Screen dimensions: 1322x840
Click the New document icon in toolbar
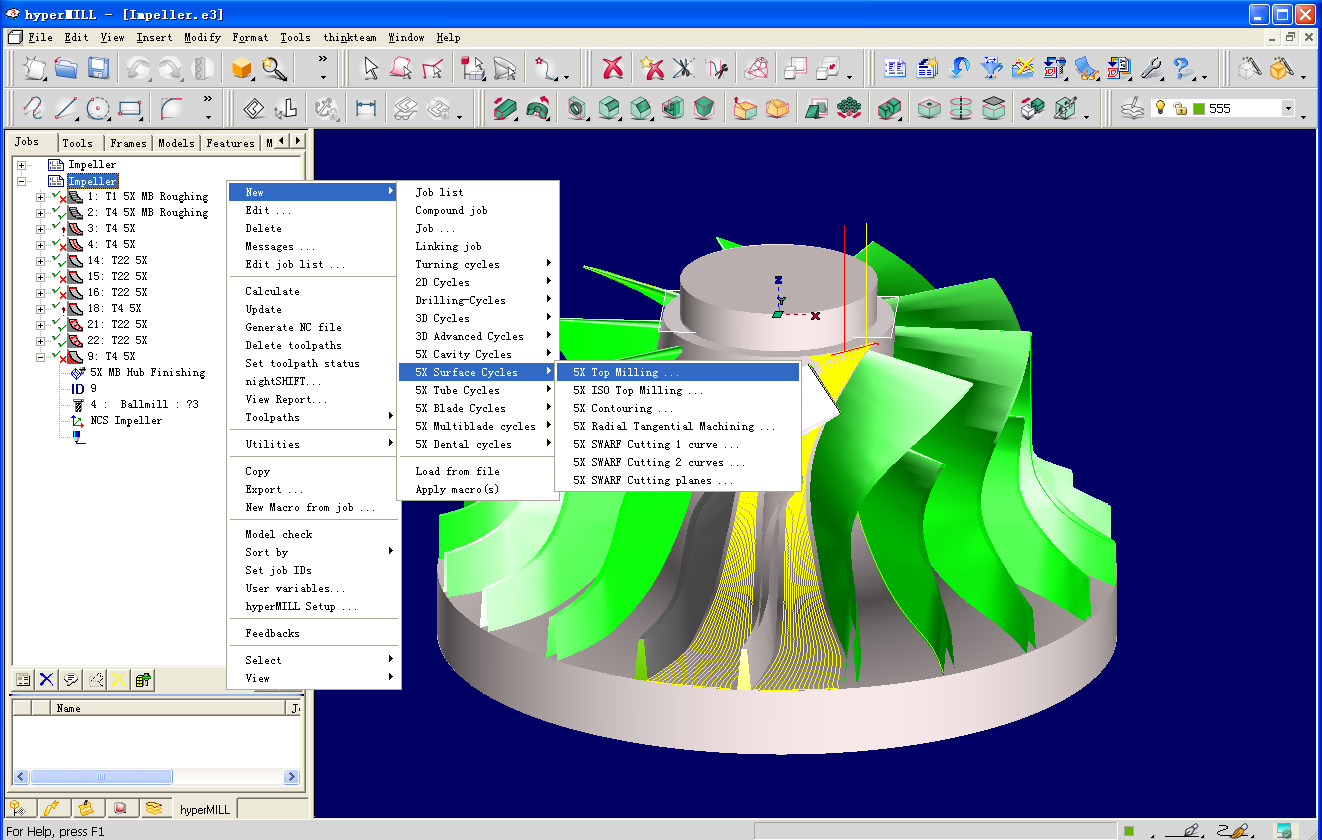point(35,68)
